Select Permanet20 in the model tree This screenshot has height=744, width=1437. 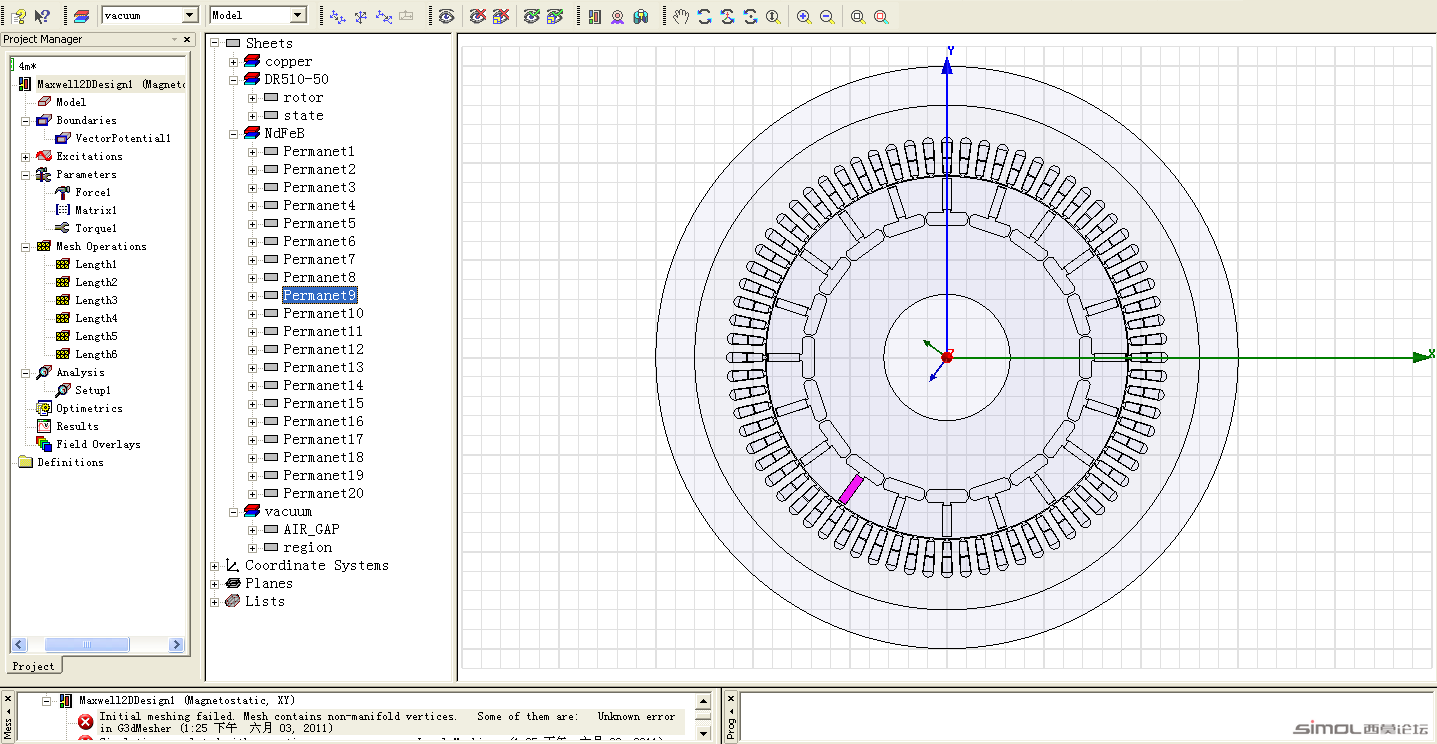(x=323, y=493)
